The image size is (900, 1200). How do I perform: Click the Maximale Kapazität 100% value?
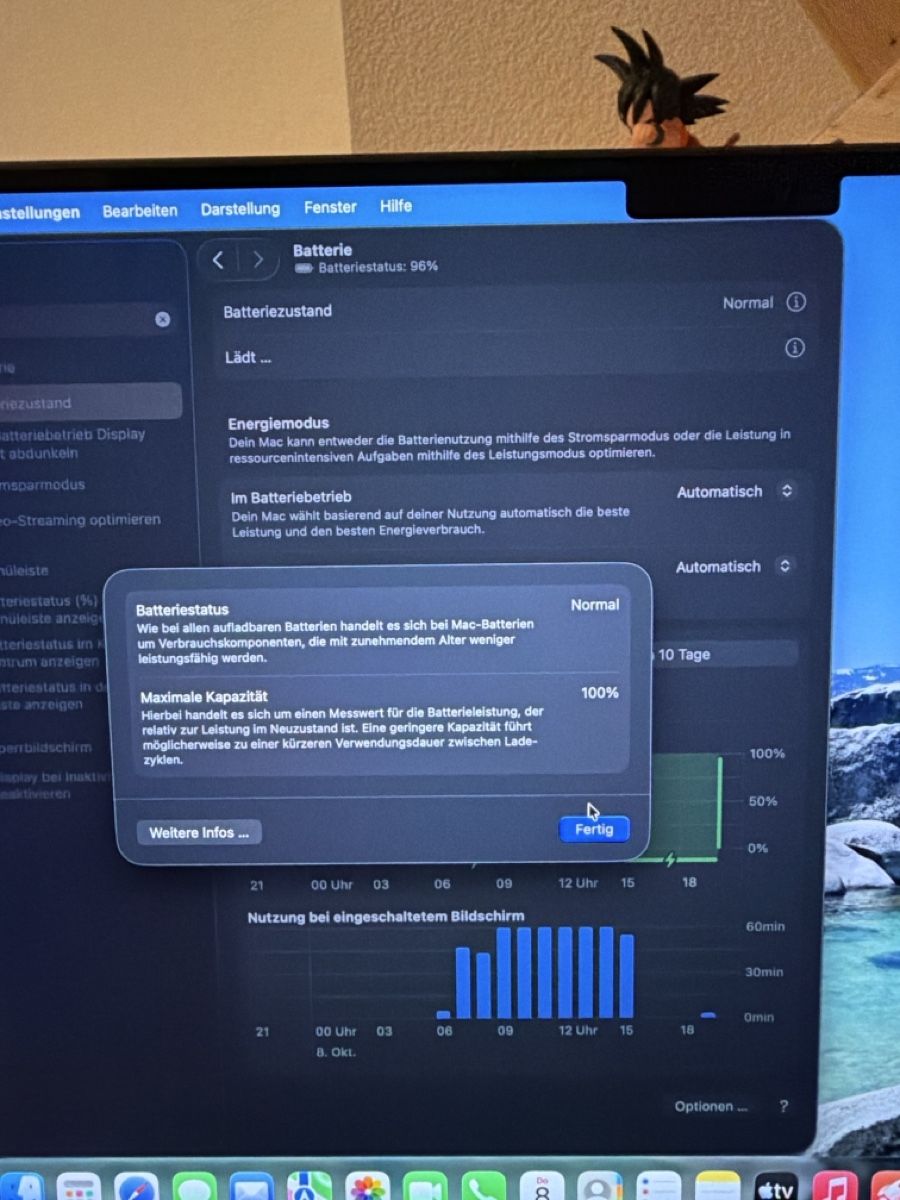click(x=600, y=693)
